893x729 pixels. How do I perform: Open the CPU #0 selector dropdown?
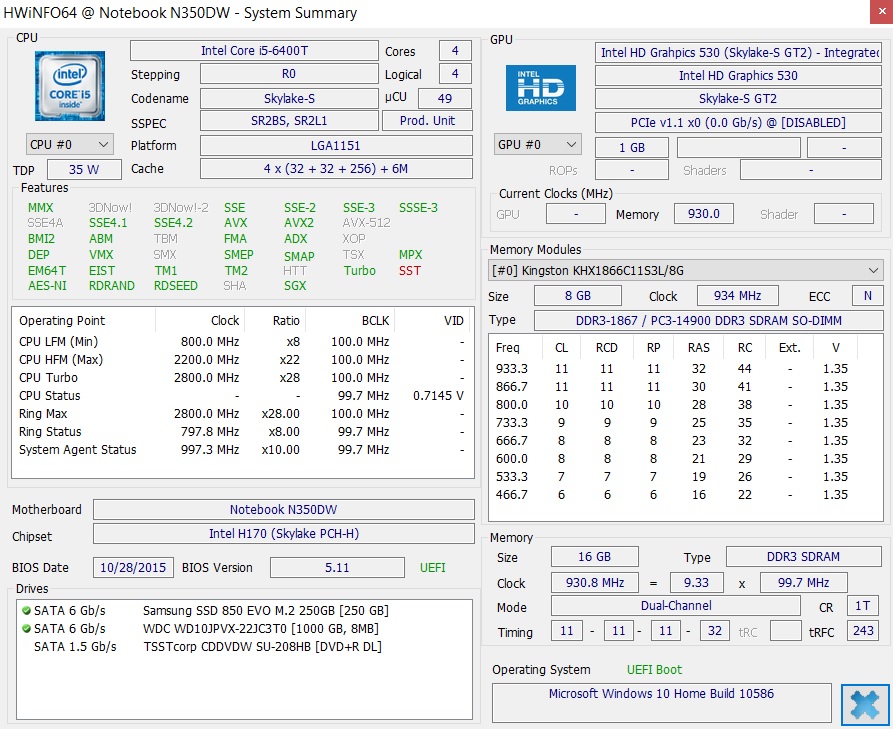70,145
